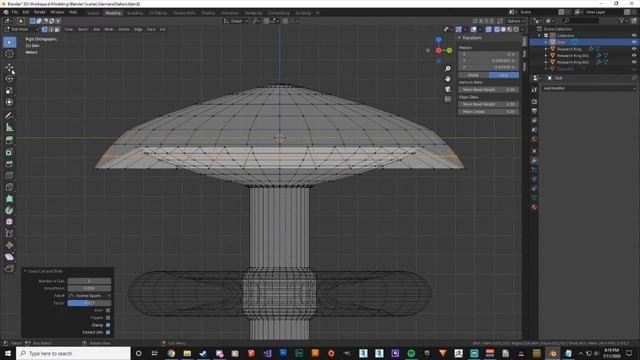
Task: Open the File menu
Action: click(15, 12)
